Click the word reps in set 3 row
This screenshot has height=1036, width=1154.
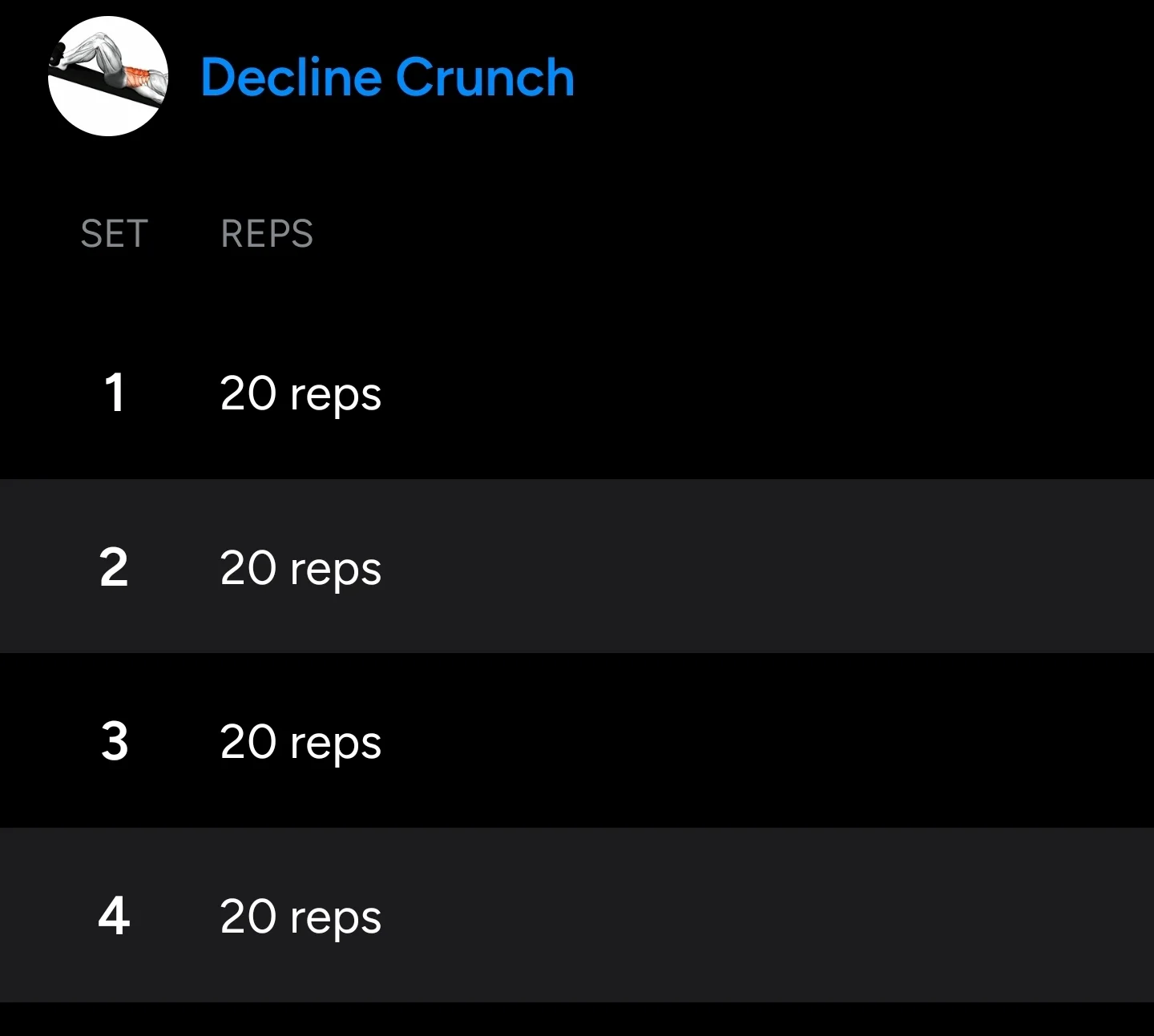pyautogui.click(x=336, y=746)
